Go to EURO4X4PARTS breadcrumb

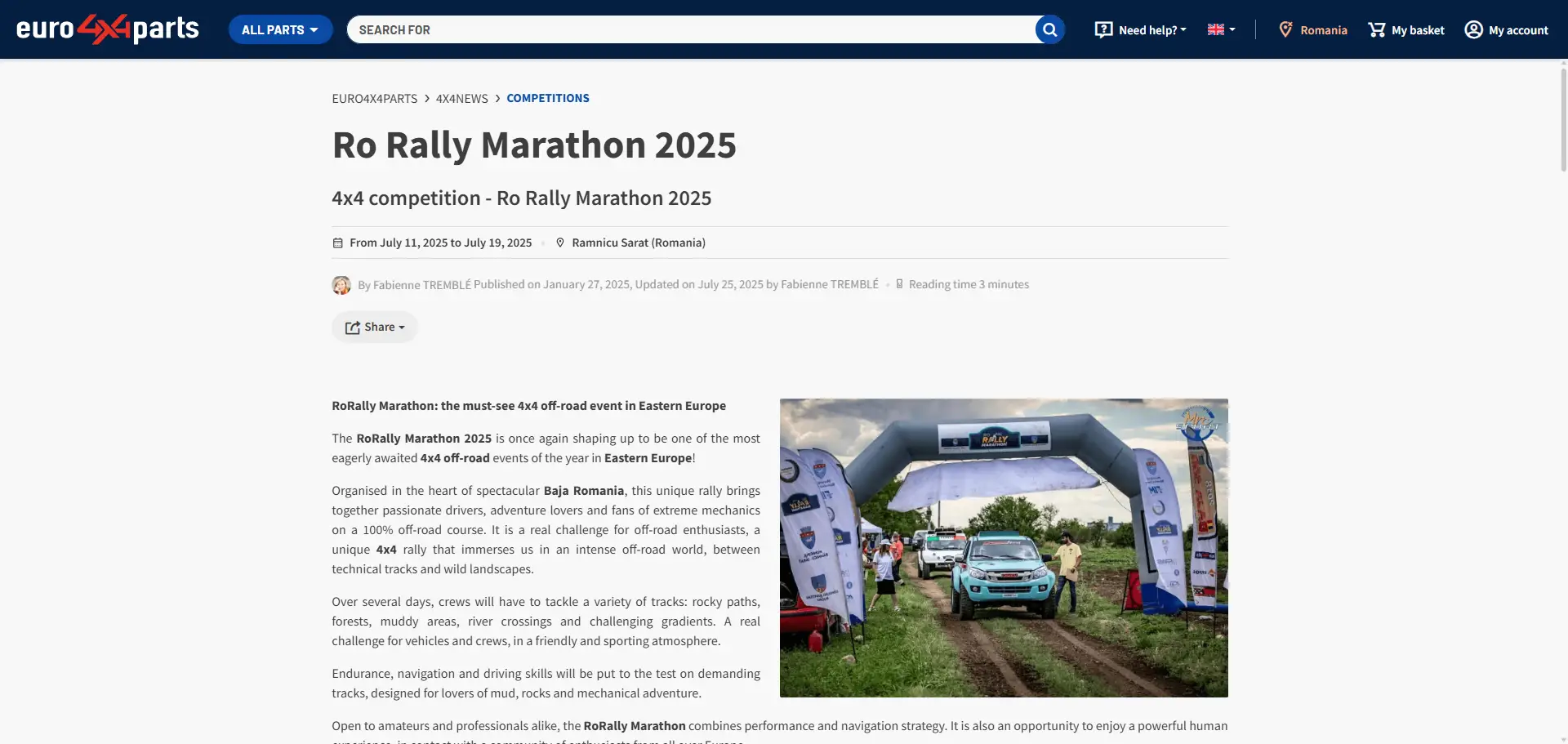pos(374,99)
